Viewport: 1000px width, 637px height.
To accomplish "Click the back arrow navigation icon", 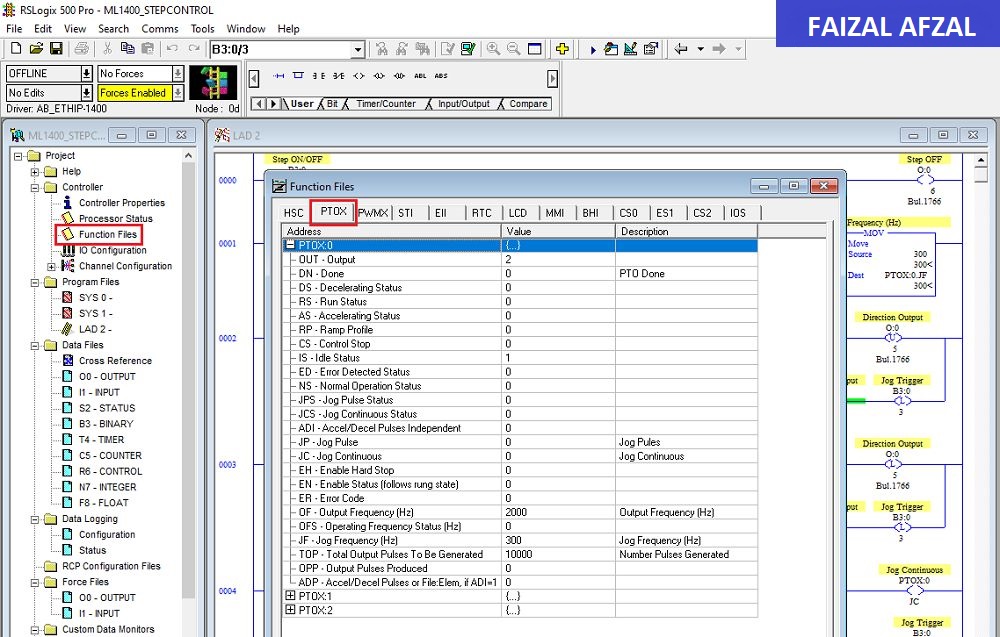I will 681,48.
